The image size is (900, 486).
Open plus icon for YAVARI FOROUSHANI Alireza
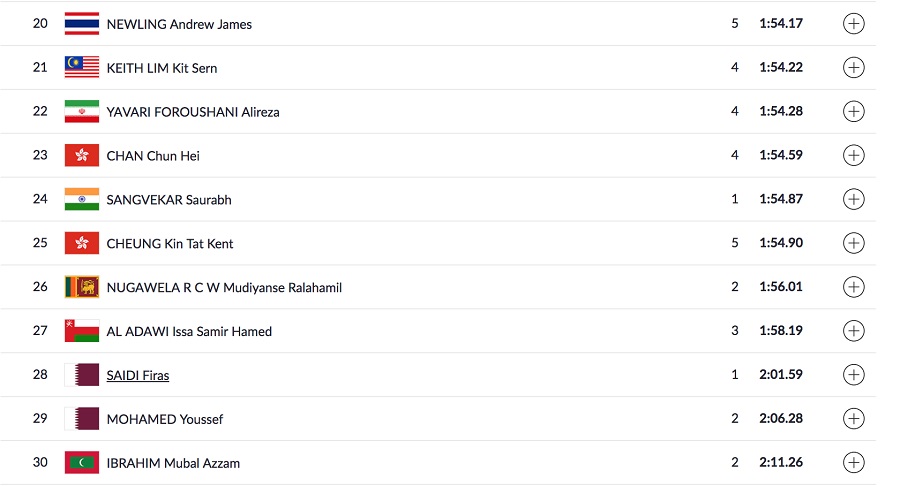tap(854, 111)
